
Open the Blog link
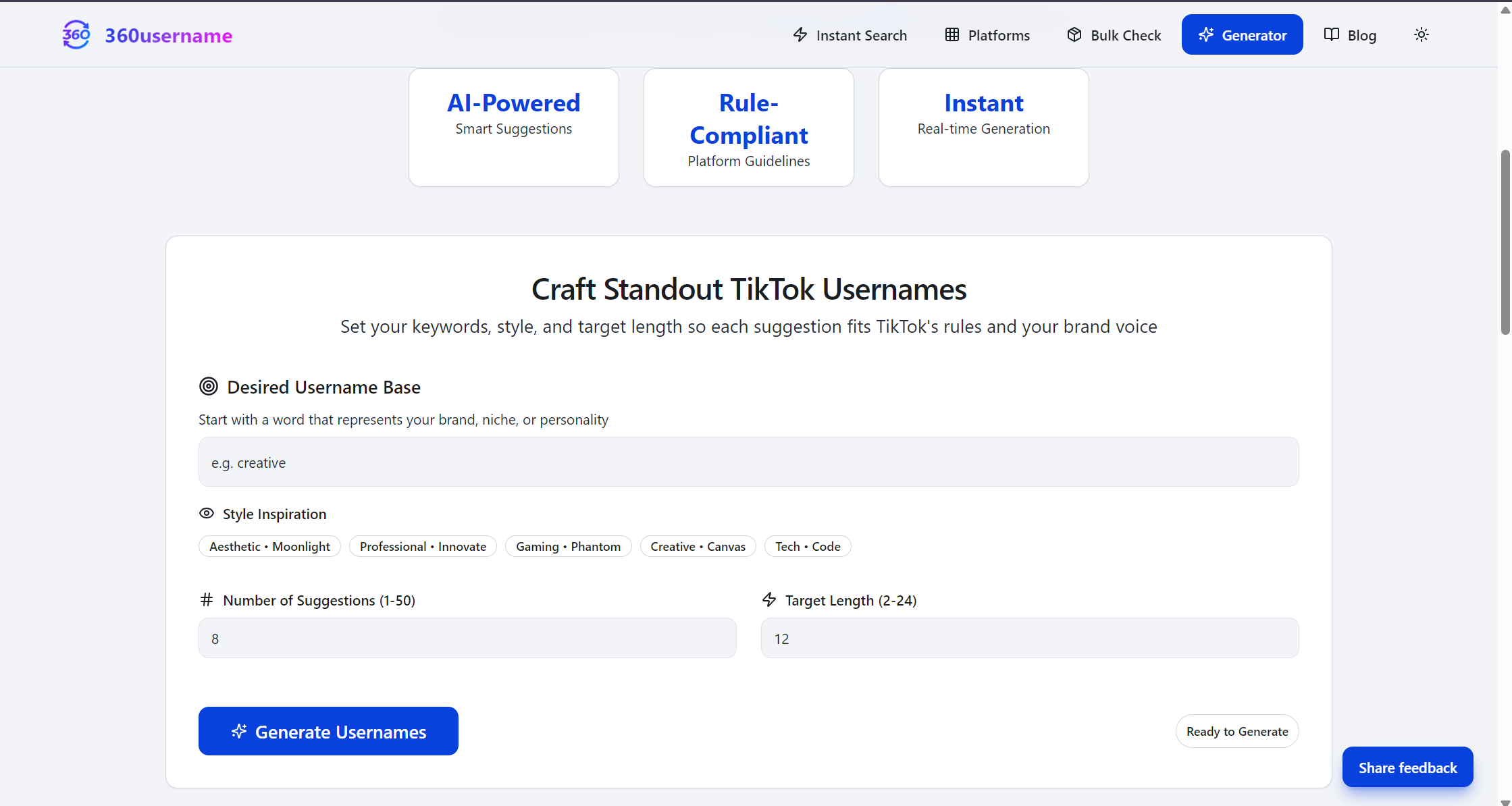1361,35
